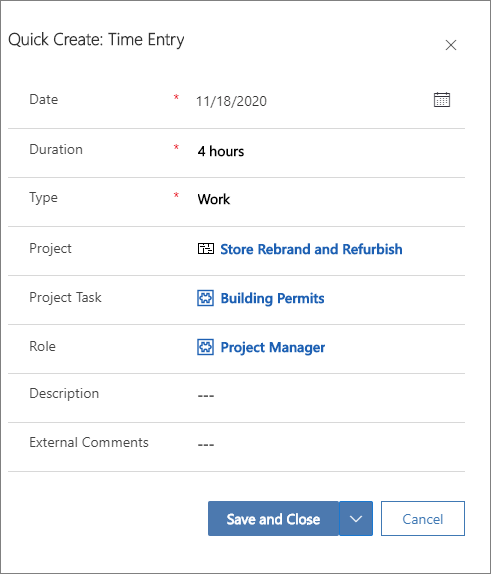Select the Type field label
Viewport: 491px width, 574px height.
[x=44, y=198]
